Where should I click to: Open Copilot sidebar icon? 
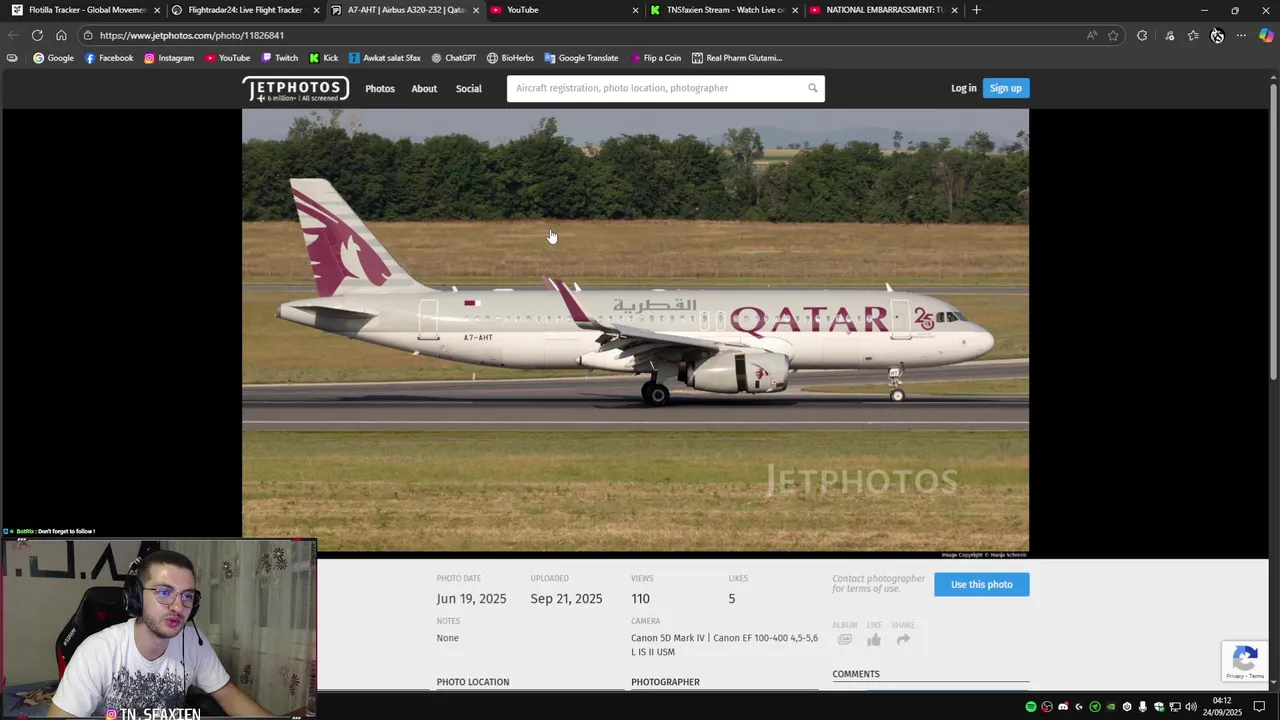1266,35
